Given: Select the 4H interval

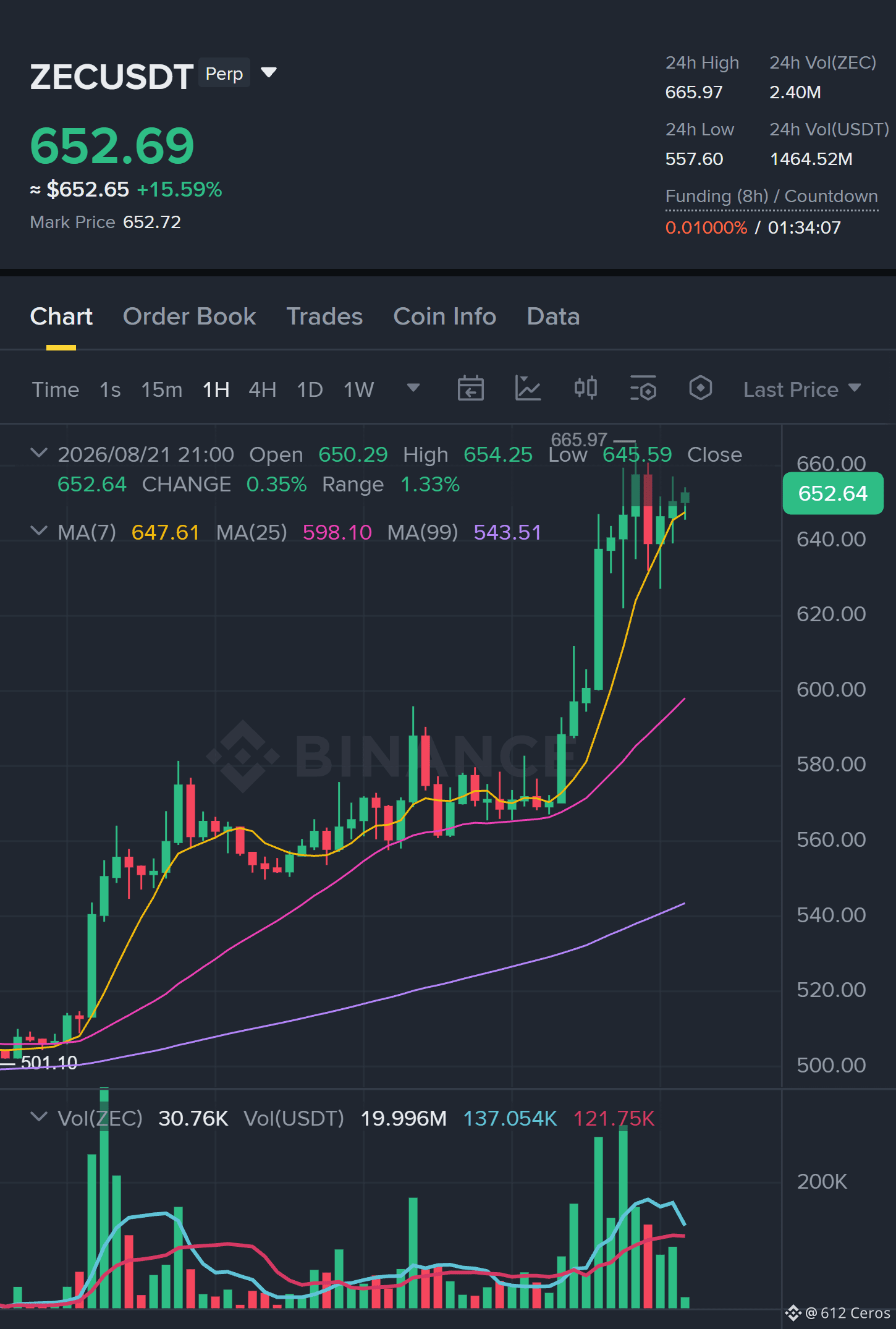Looking at the screenshot, I should (263, 389).
